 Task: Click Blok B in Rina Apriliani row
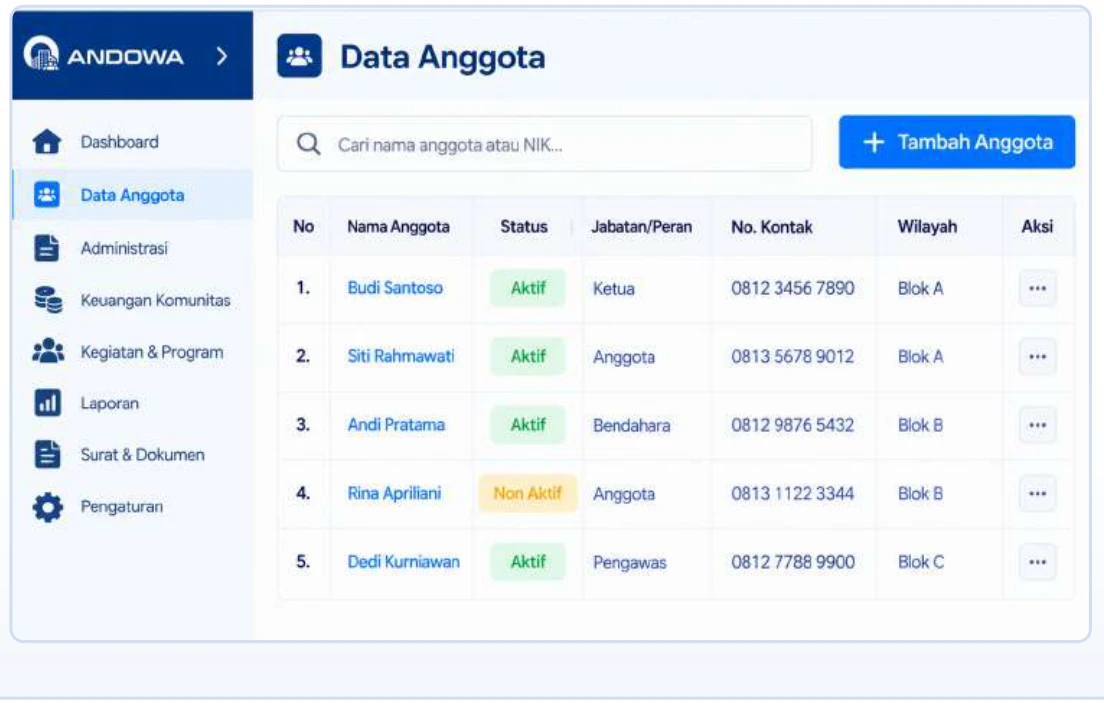click(920, 493)
